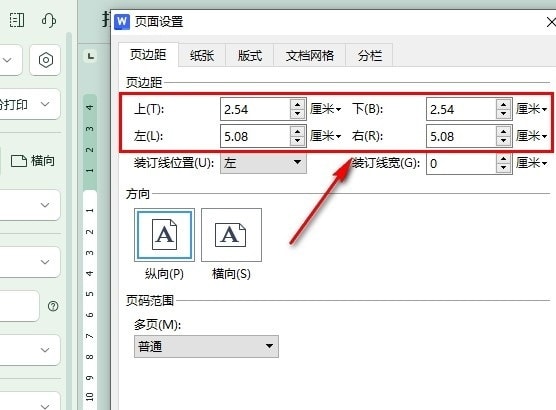Increase the top margin 上(T) with up arrow
Screen dimensions: 556x410
tap(297, 104)
